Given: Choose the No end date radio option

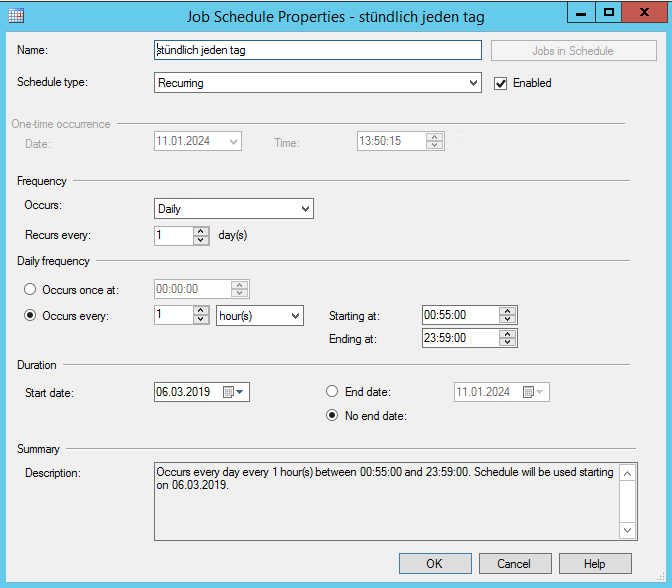Looking at the screenshot, I should click(x=332, y=415).
